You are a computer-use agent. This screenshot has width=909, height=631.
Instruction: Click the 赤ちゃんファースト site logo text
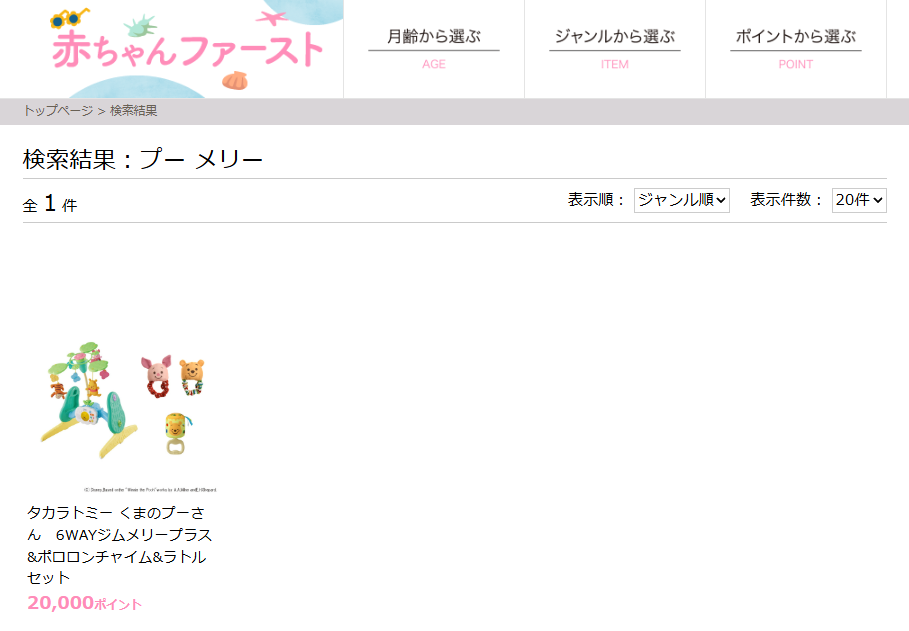pyautogui.click(x=188, y=50)
